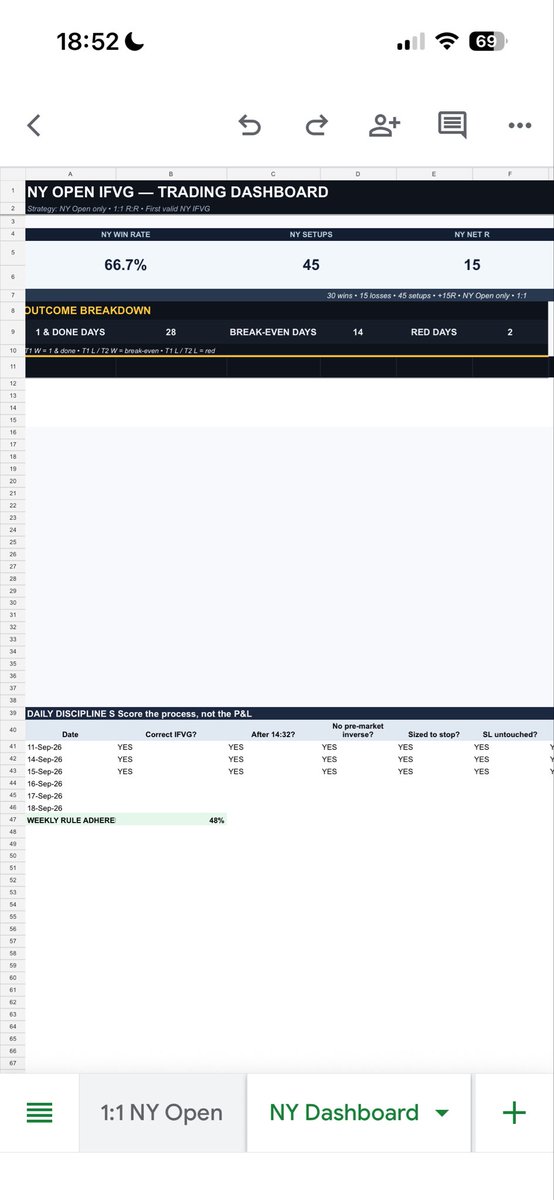
Task: Open the comments icon
Action: coord(452,125)
